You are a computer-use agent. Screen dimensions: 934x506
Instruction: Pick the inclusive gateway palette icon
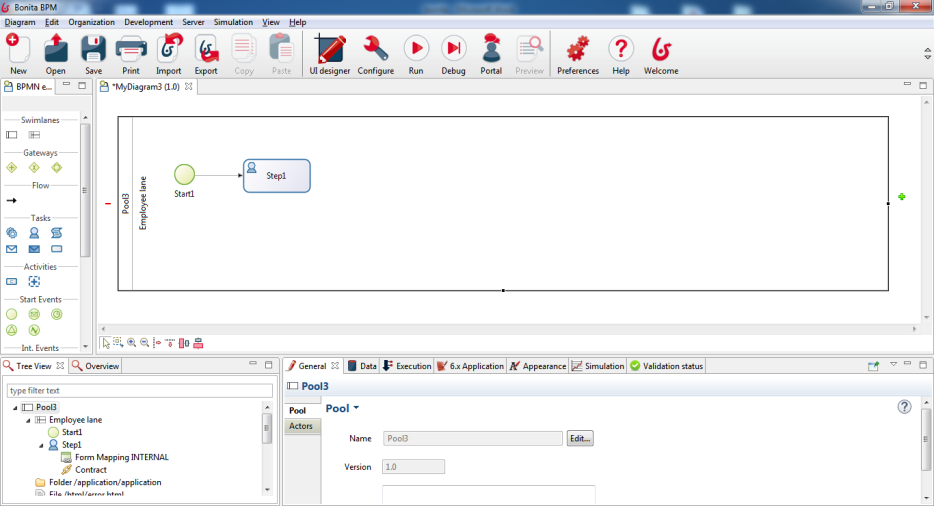(x=57, y=167)
